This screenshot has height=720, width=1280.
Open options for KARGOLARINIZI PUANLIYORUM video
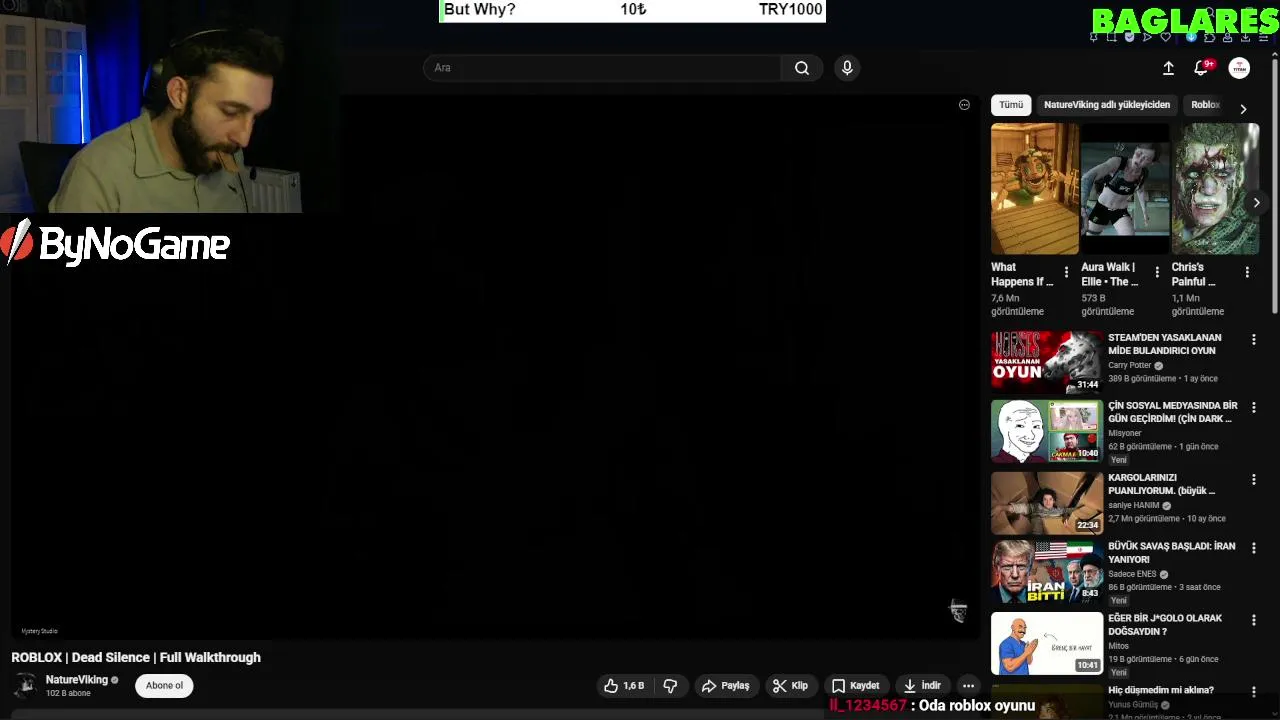click(1253, 480)
